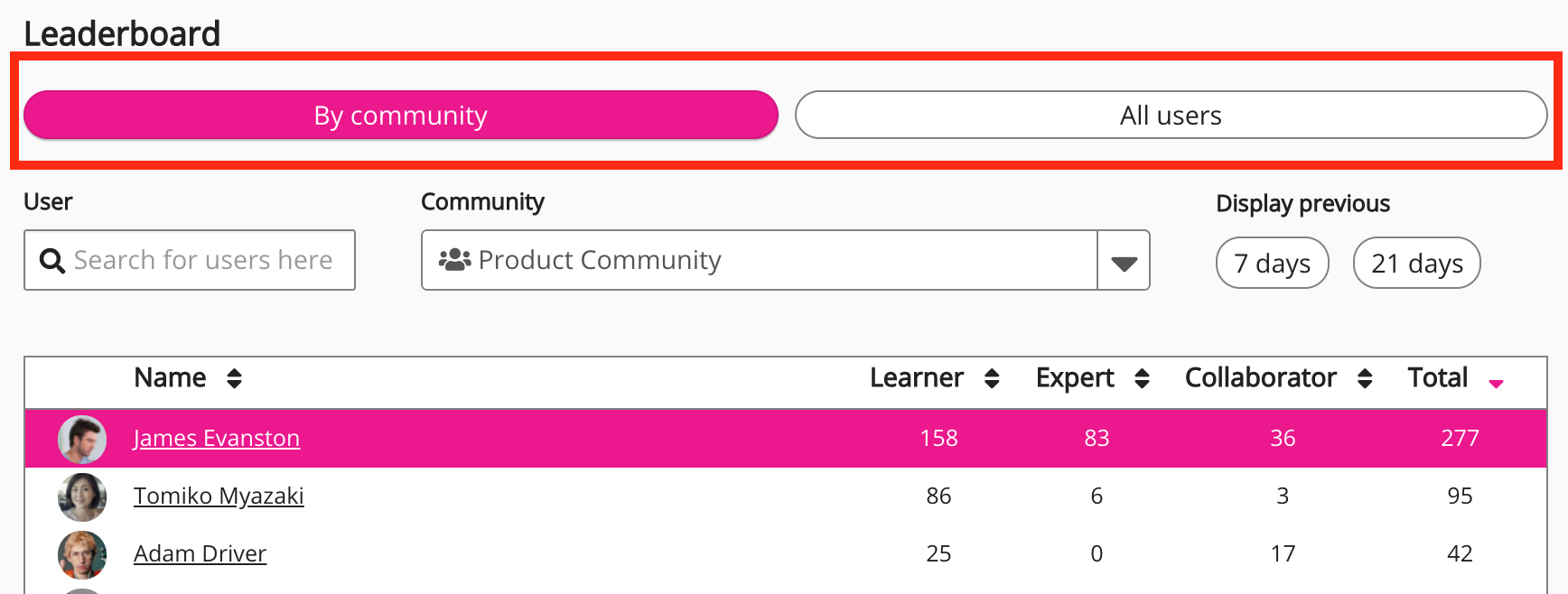This screenshot has height=594, width=1568.
Task: Sort by Name column arrows
Action: [234, 378]
